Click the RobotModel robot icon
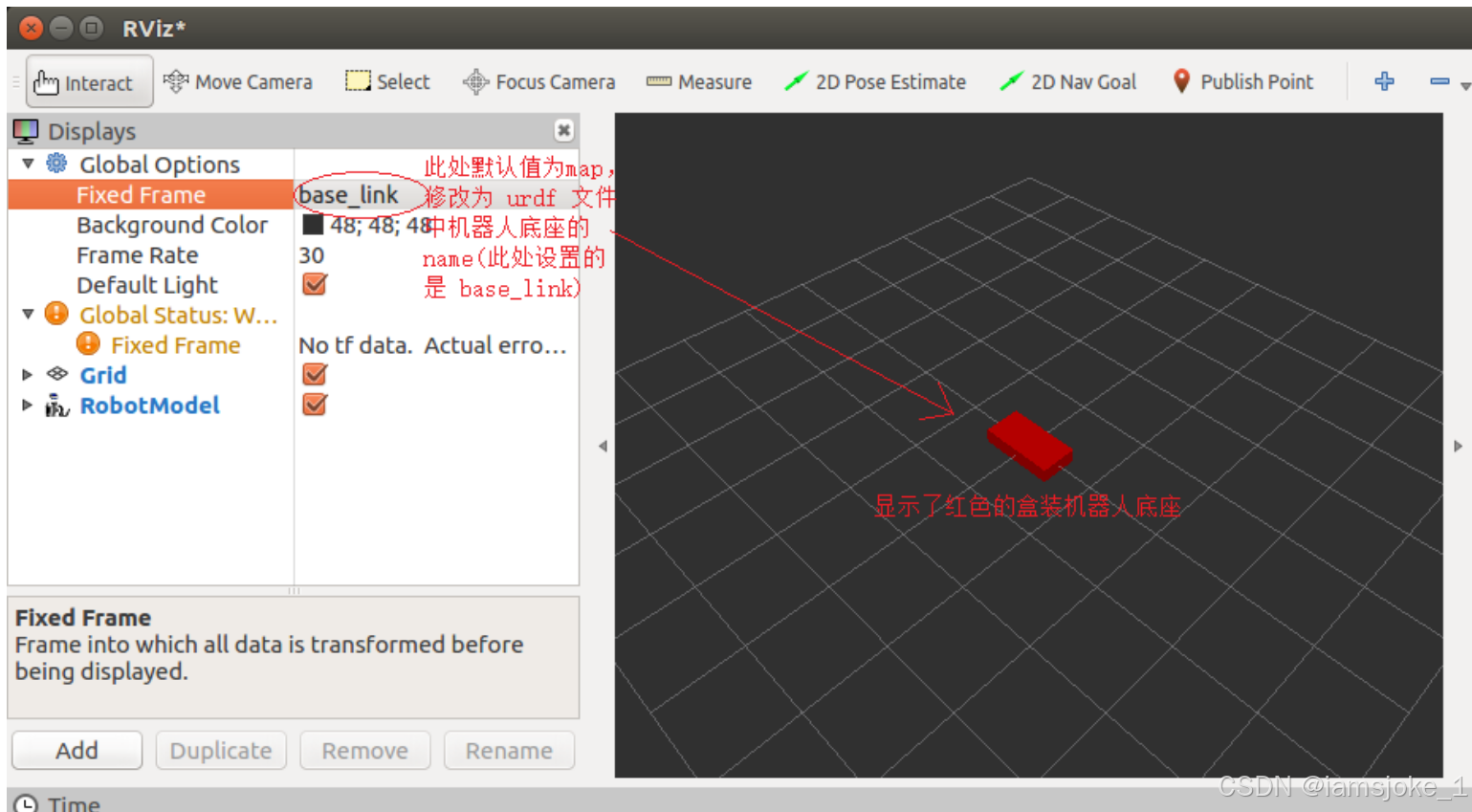Viewport: 1472px width, 812px height. 57,405
